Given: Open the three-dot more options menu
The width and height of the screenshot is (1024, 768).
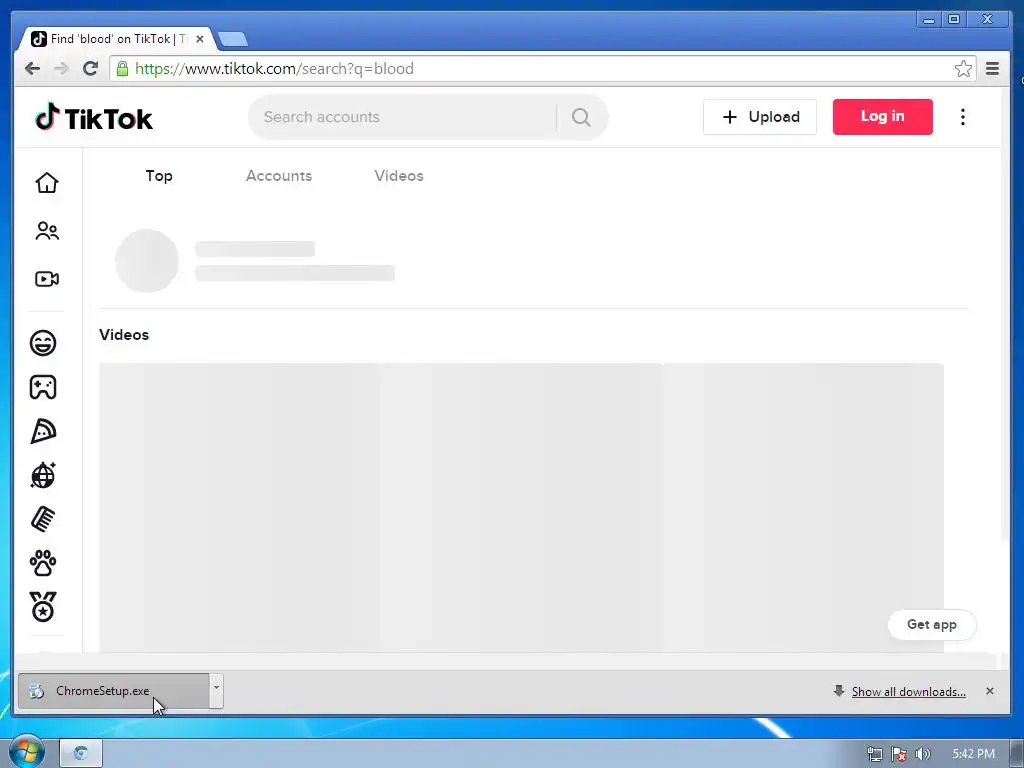Looking at the screenshot, I should pos(963,117).
